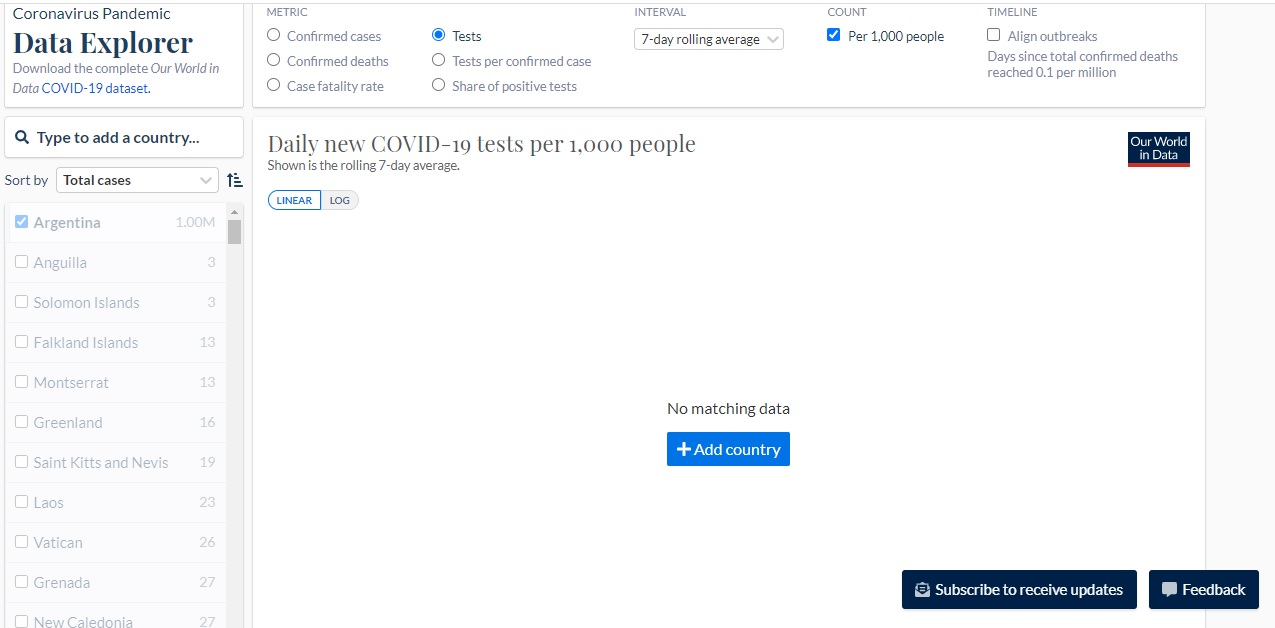Enable the Align outbreaks checkbox
Image resolution: width=1275 pixels, height=628 pixels.
coord(994,35)
